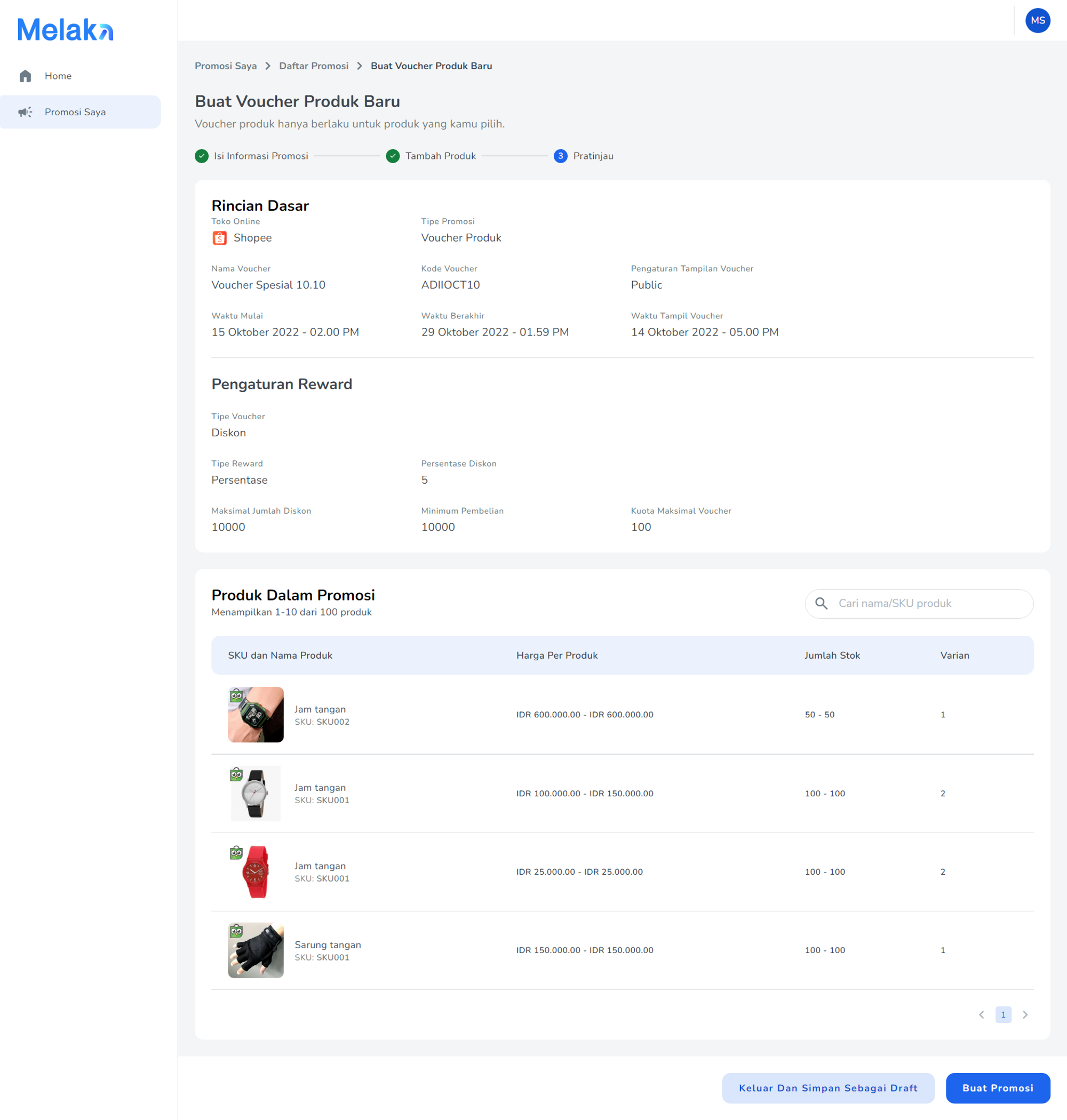Click Kuota Maksimal Voucher value 100
1067x1120 pixels.
(641, 527)
